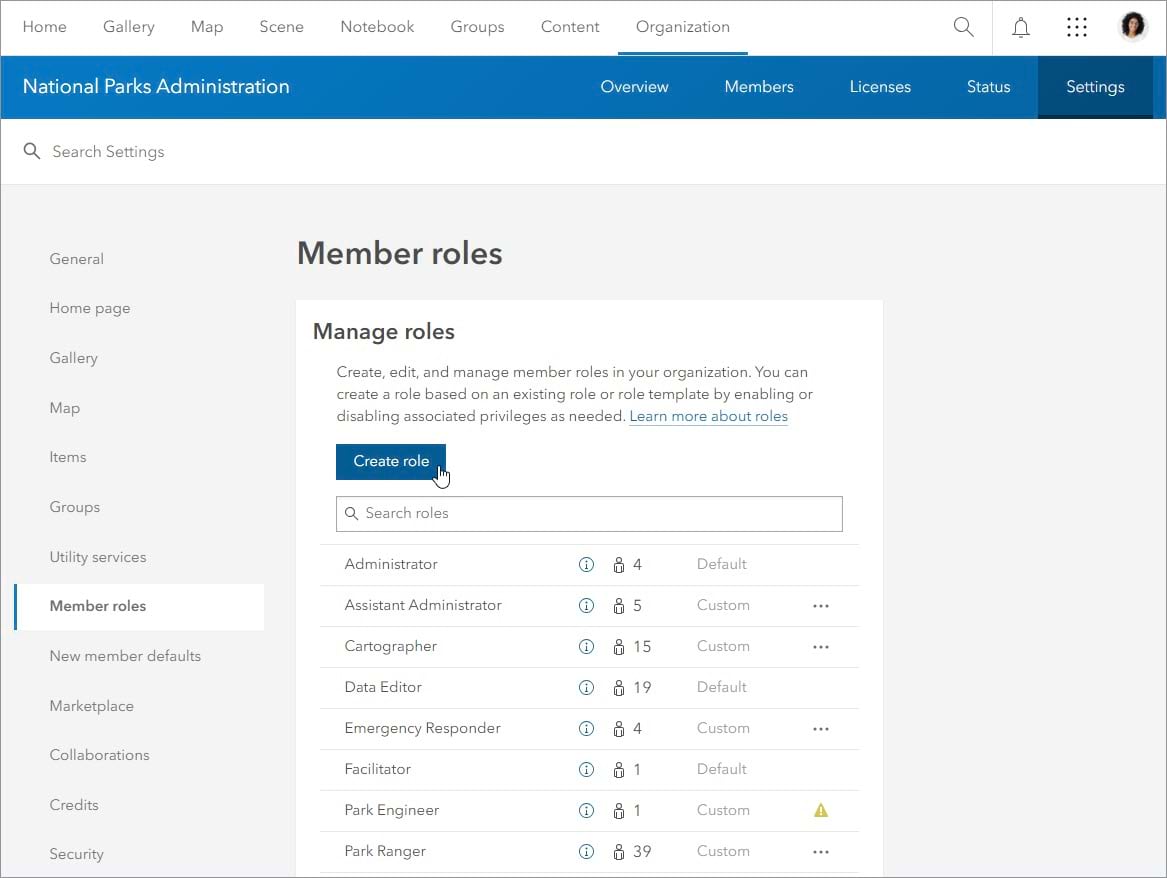This screenshot has height=878, width=1167.
Task: Open the ellipsis menu for Park Ranger
Action: (821, 851)
